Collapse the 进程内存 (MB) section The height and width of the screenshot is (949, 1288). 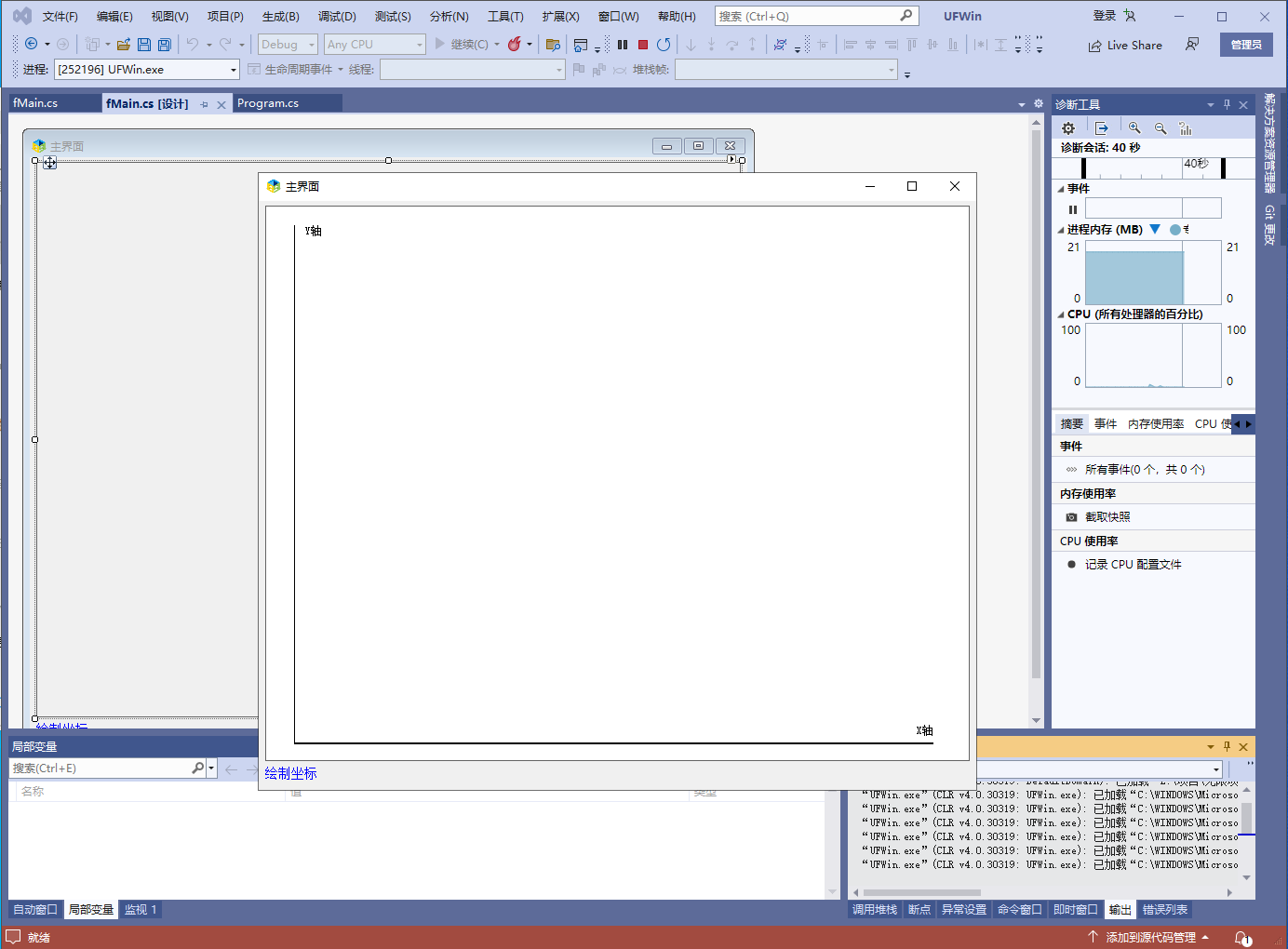click(1061, 230)
